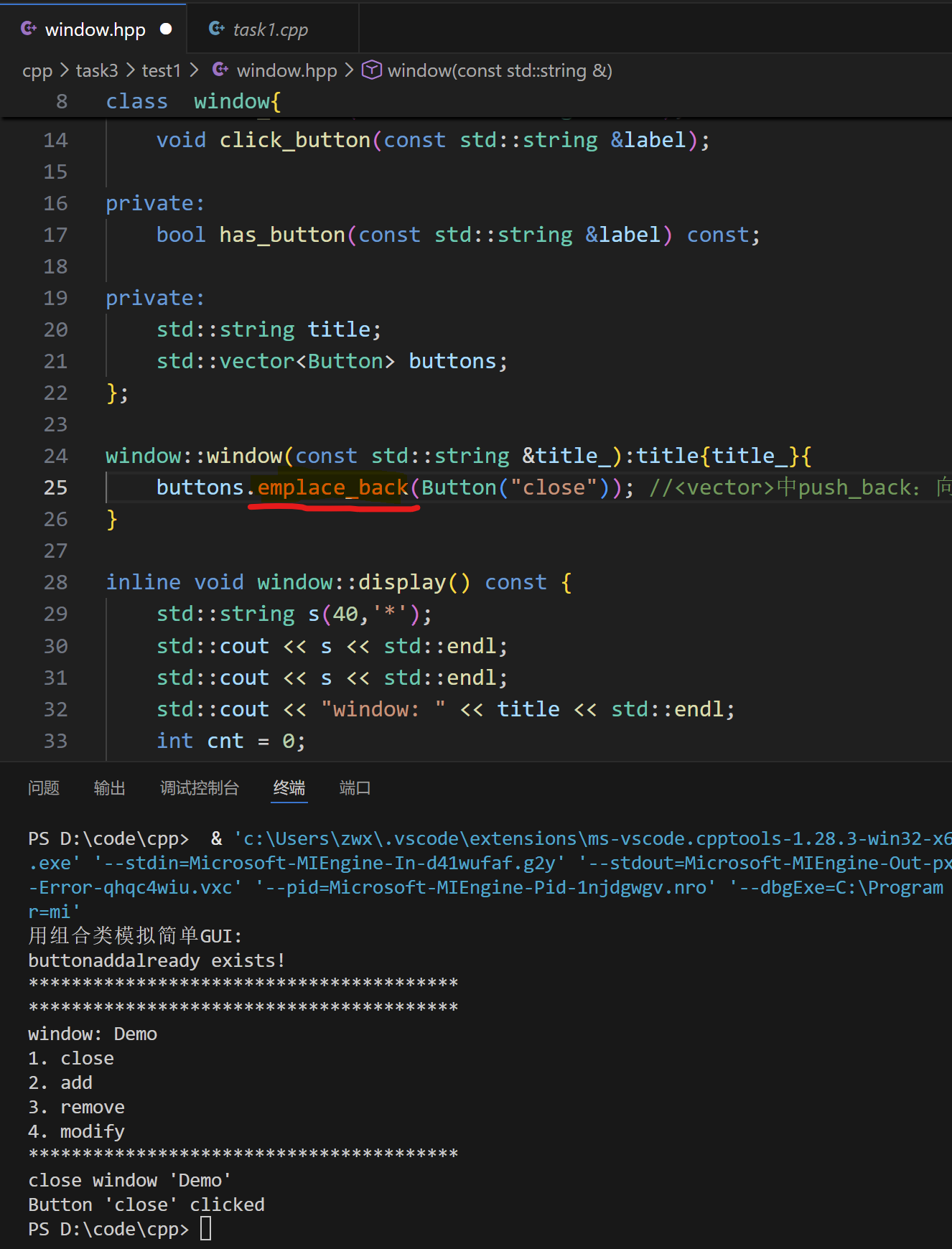Click line number 14 in the gutter
The width and height of the screenshot is (952, 1249).
pos(56,141)
